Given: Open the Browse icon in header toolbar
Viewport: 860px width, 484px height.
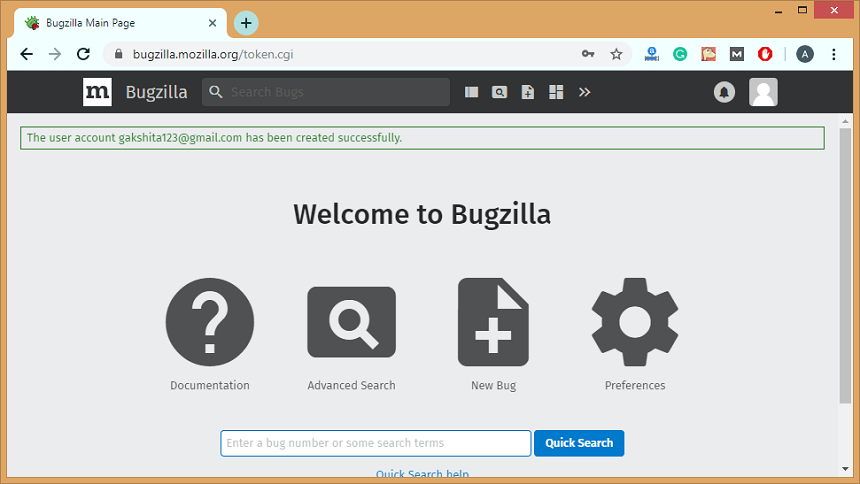Looking at the screenshot, I should coord(471,92).
